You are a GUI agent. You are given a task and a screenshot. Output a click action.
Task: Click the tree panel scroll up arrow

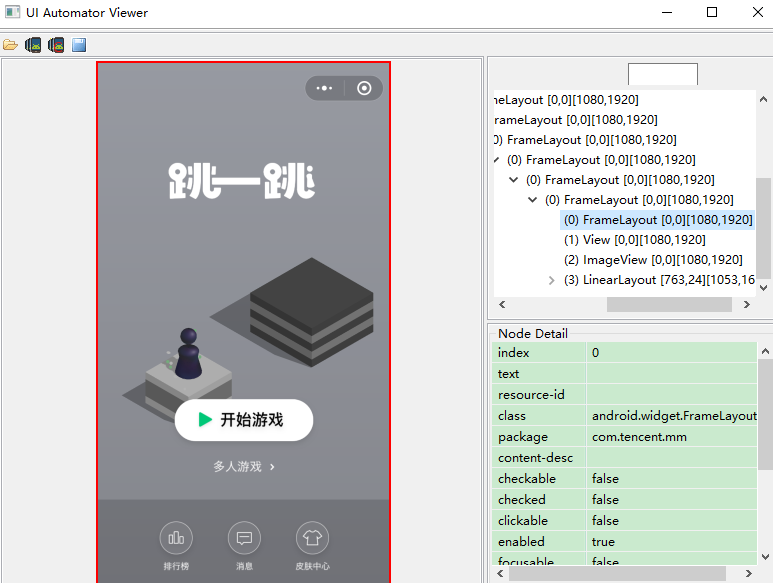pyautogui.click(x=763, y=99)
